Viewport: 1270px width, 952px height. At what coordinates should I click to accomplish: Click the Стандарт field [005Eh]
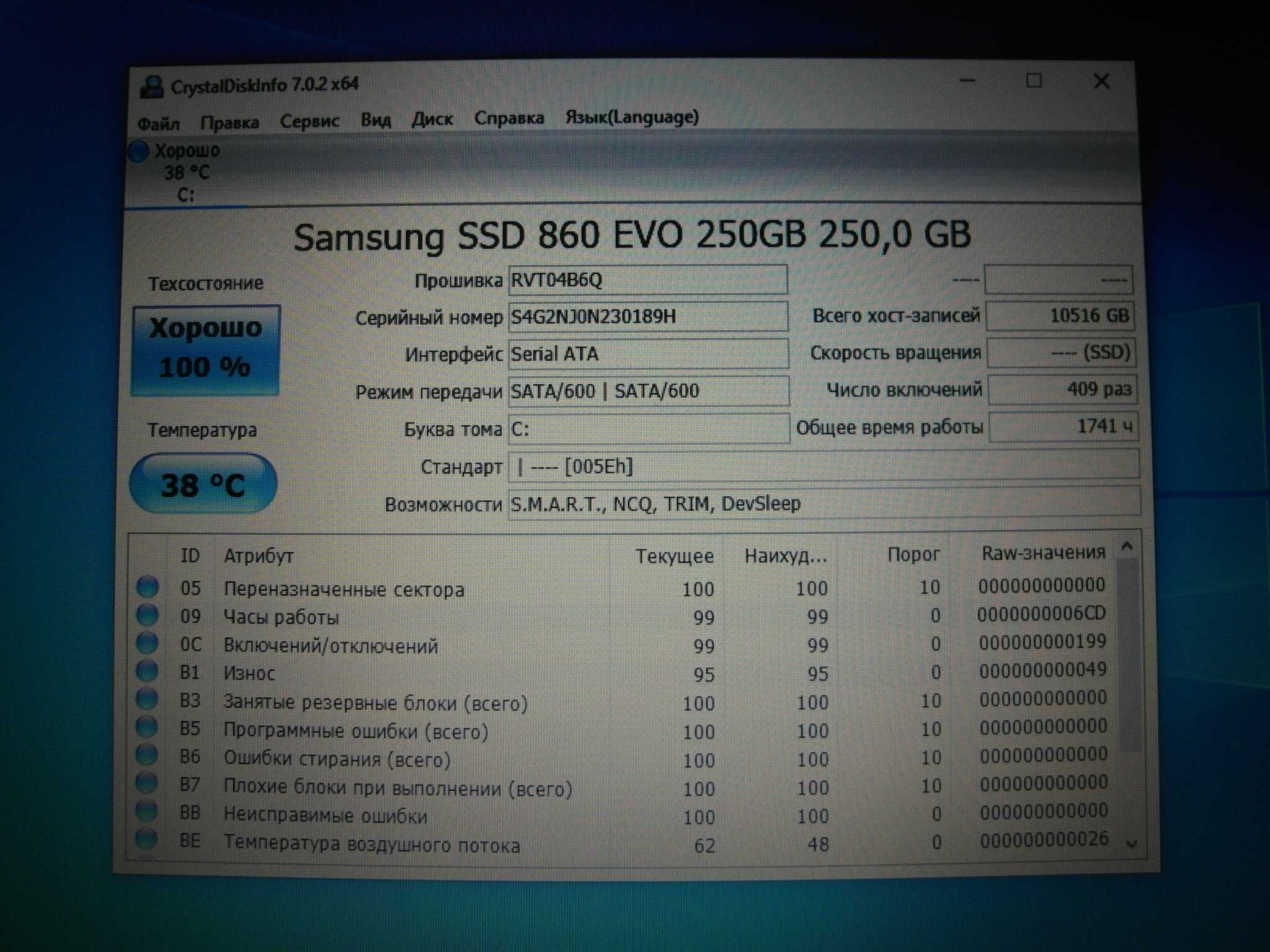click(x=824, y=465)
